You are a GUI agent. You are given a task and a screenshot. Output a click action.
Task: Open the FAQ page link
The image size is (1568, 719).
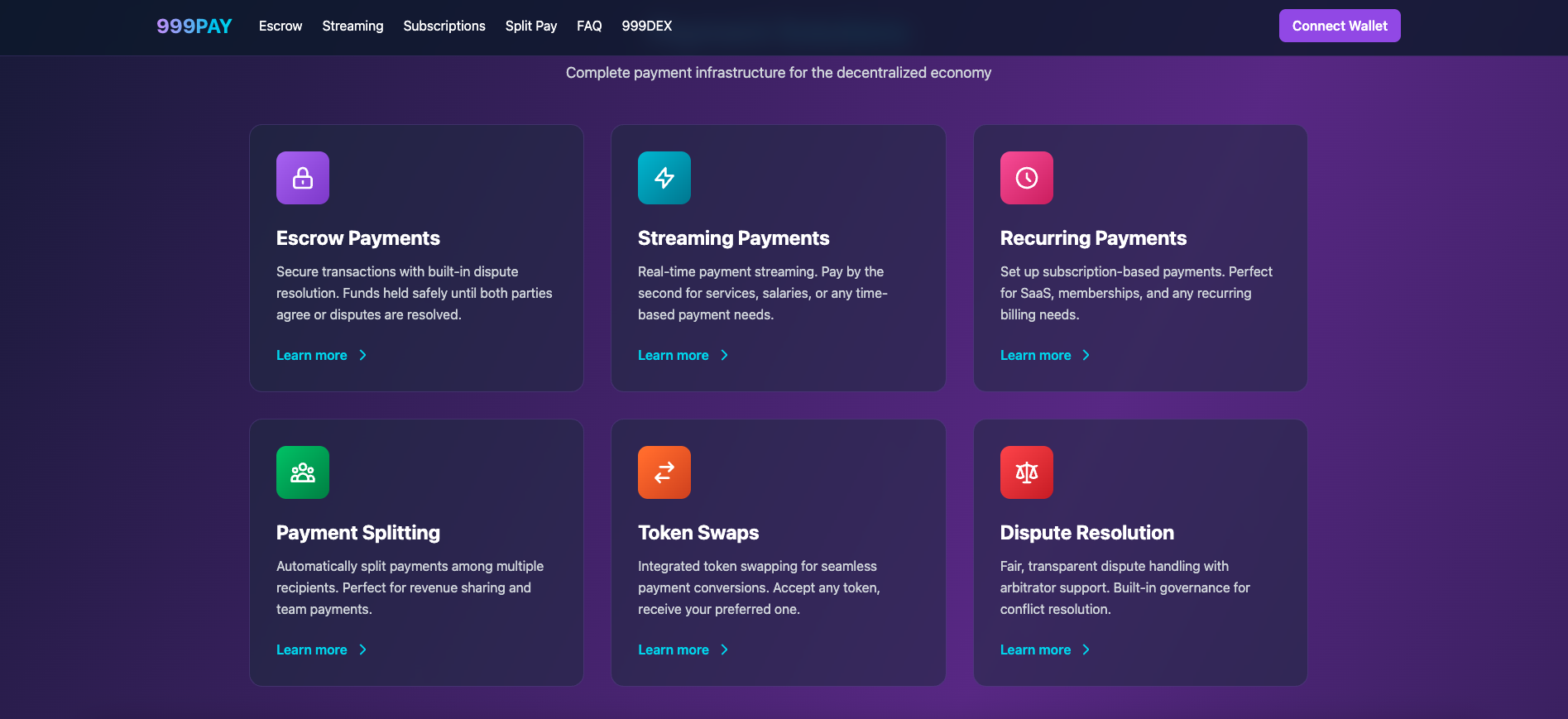(589, 26)
